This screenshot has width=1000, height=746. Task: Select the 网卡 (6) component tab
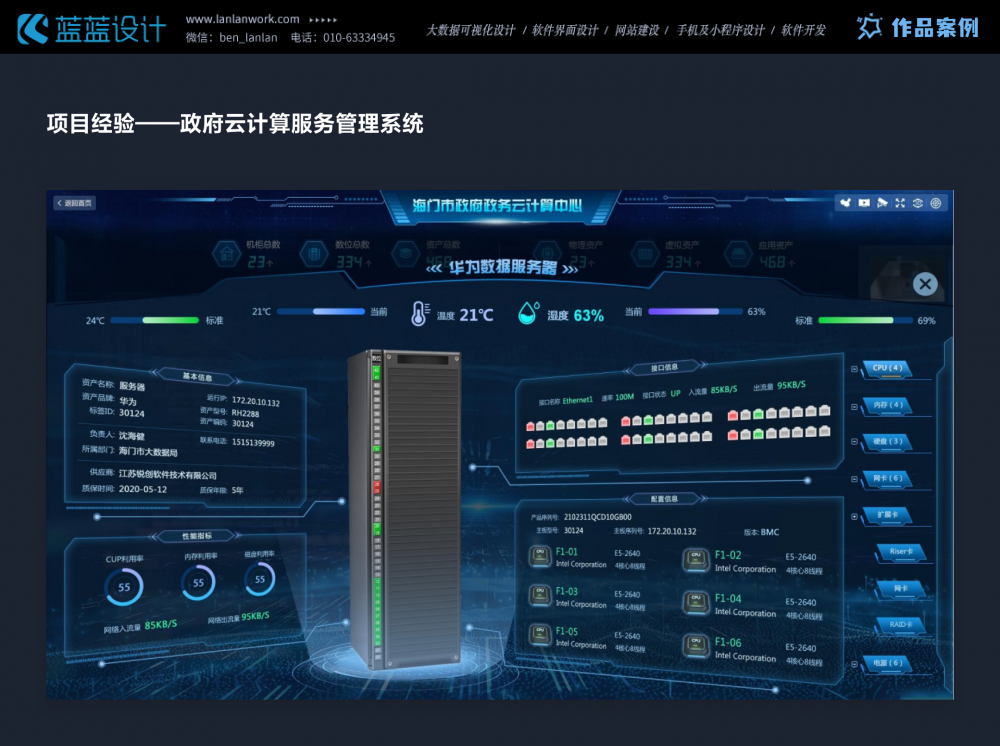pos(888,479)
